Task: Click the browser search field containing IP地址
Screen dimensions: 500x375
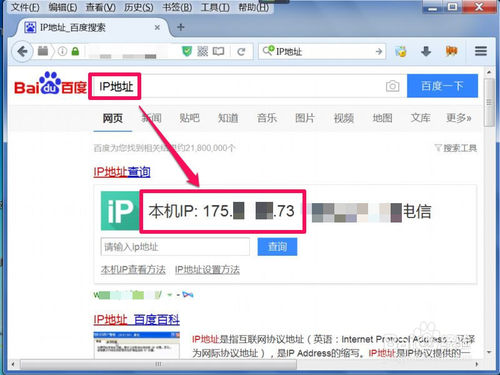Action: 322,51
